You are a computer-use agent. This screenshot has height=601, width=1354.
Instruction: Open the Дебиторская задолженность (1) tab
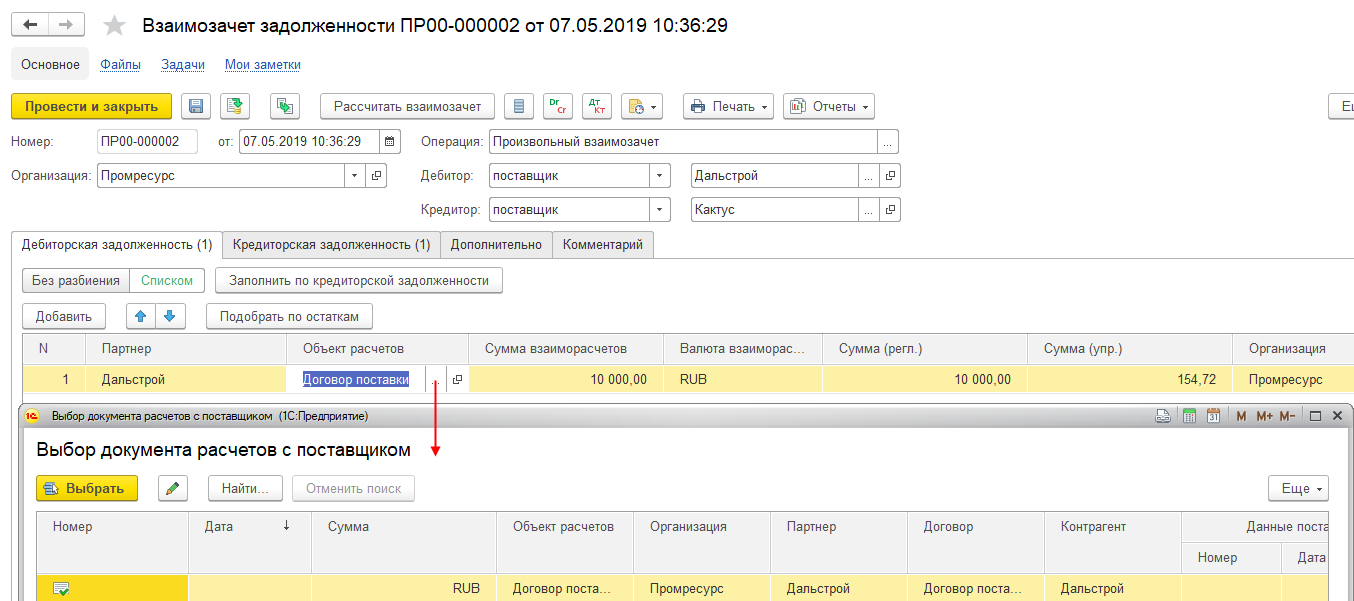click(116, 244)
